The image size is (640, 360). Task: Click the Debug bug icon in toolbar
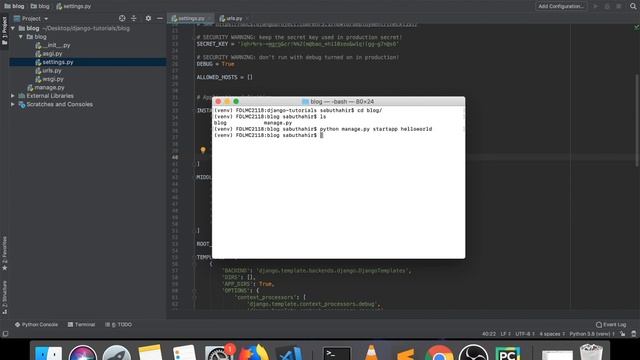607,6
